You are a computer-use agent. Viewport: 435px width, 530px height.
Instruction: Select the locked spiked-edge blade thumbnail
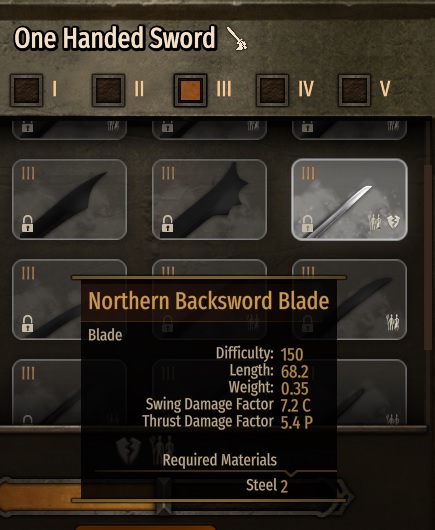point(210,199)
